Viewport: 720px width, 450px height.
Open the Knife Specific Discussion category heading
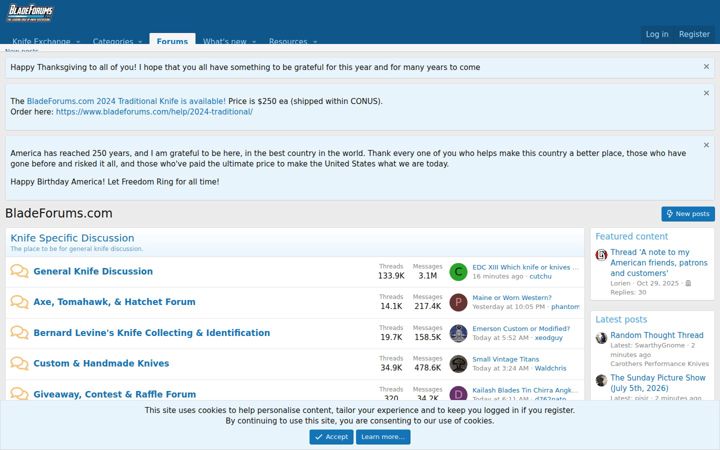(72, 238)
